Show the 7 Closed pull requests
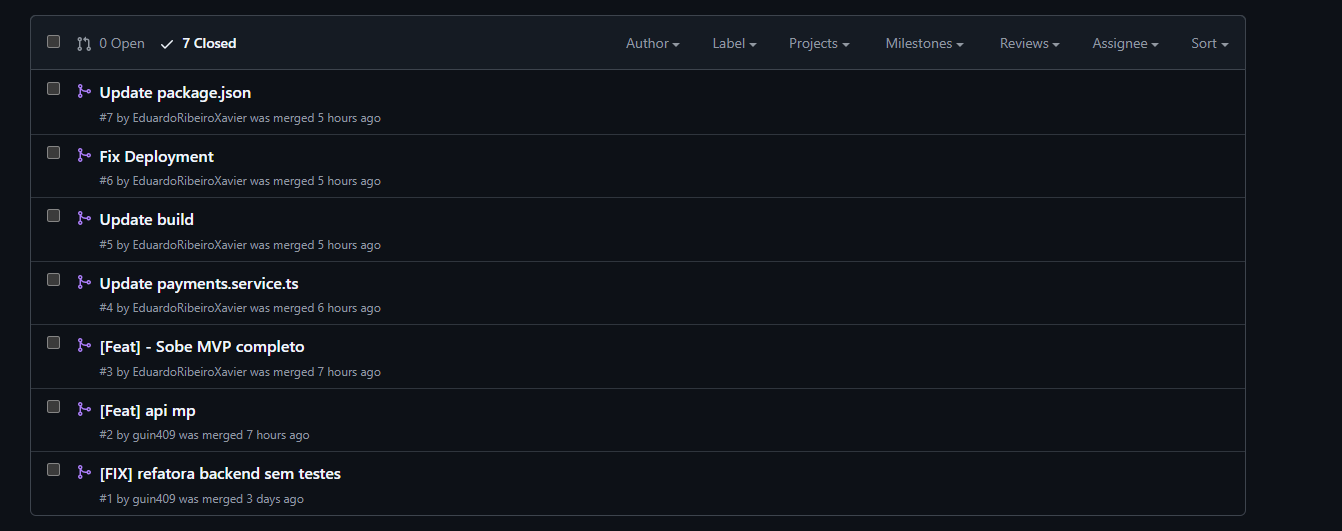This screenshot has width=1342, height=531. 208,44
